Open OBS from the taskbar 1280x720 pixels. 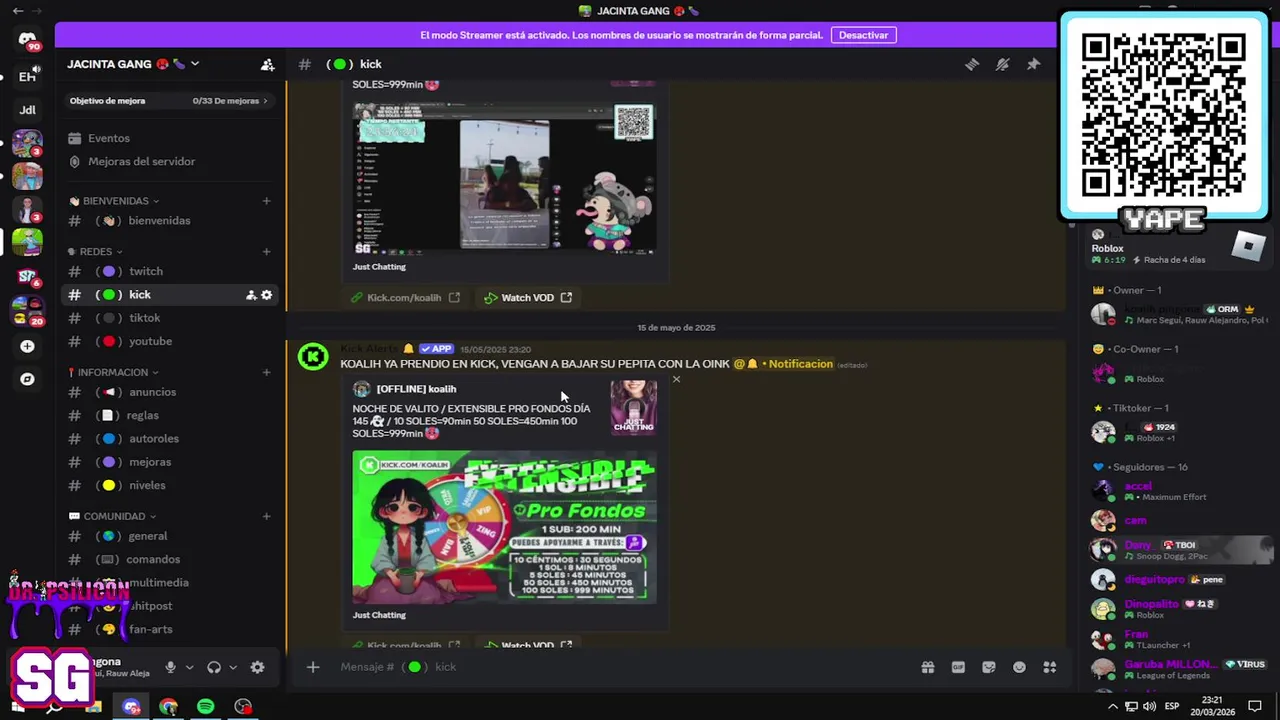(243, 707)
